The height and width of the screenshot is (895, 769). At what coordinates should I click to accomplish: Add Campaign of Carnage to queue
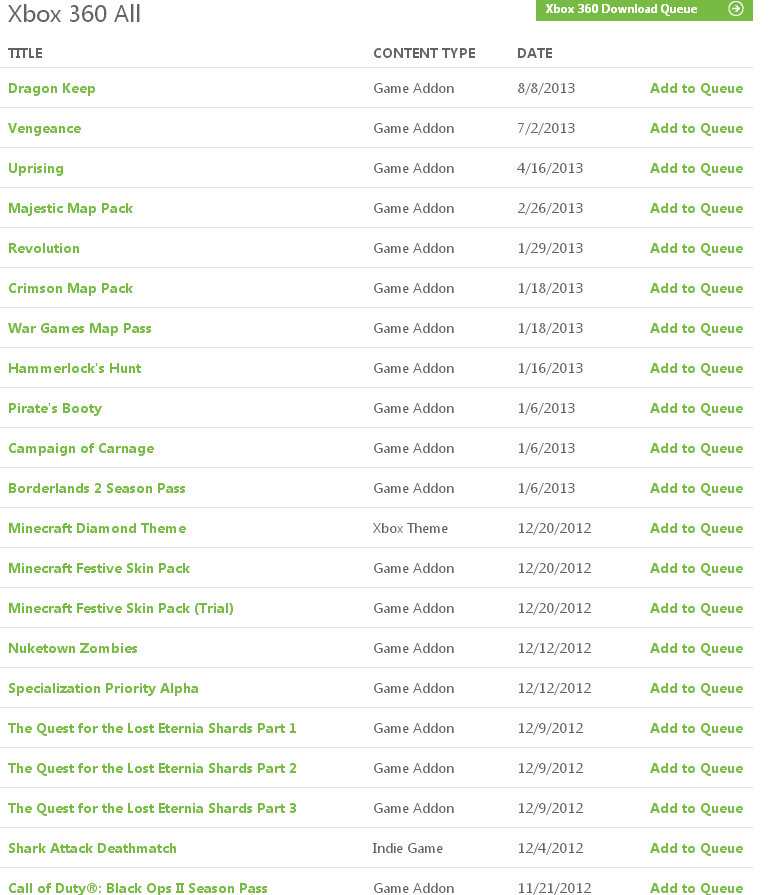click(x=696, y=448)
